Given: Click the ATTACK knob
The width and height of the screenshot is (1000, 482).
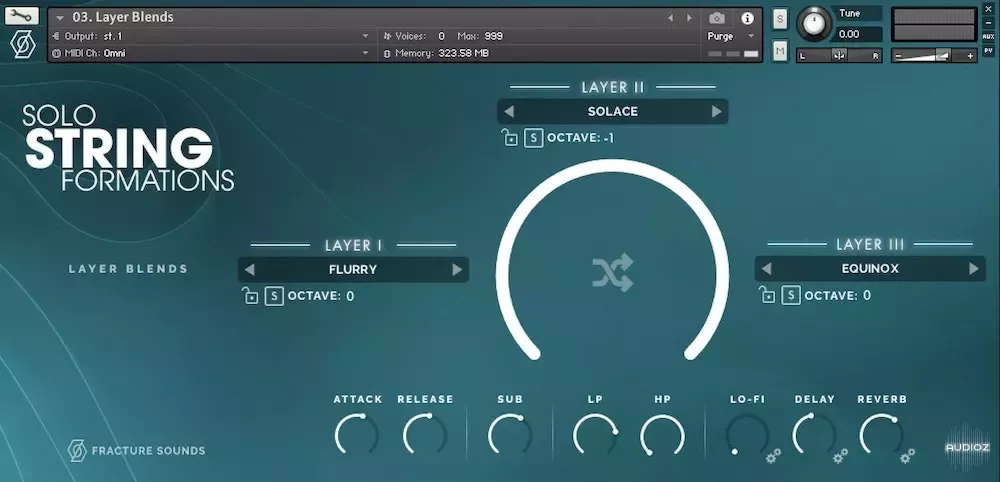Looking at the screenshot, I should 357,435.
